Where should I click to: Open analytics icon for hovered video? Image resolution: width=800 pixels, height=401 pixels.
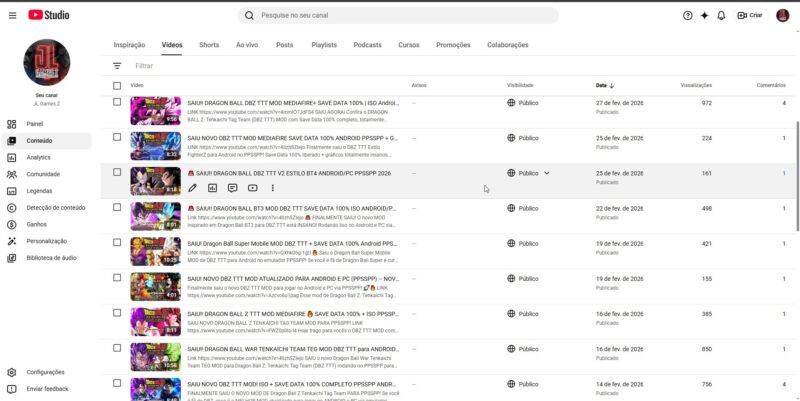(x=212, y=188)
